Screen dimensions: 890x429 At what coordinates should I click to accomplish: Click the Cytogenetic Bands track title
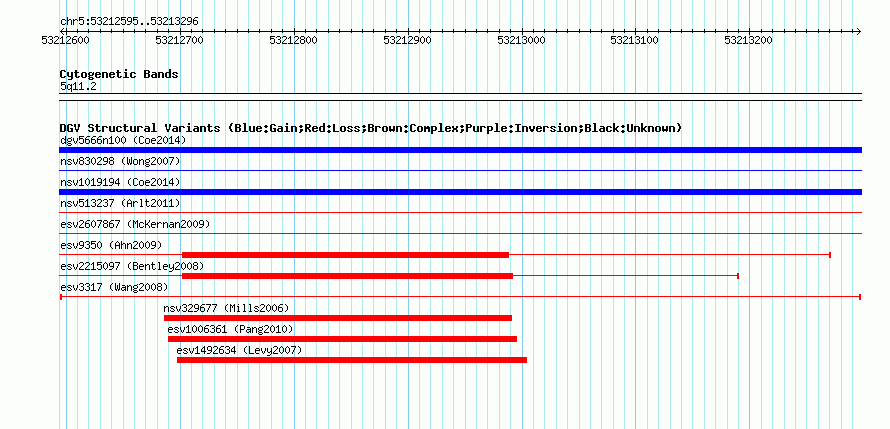click(119, 74)
